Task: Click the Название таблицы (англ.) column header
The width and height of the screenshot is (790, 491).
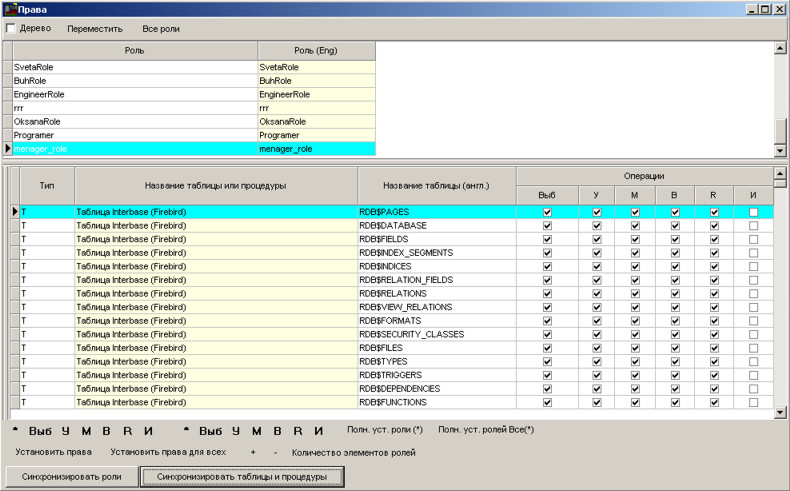Action: coord(436,185)
